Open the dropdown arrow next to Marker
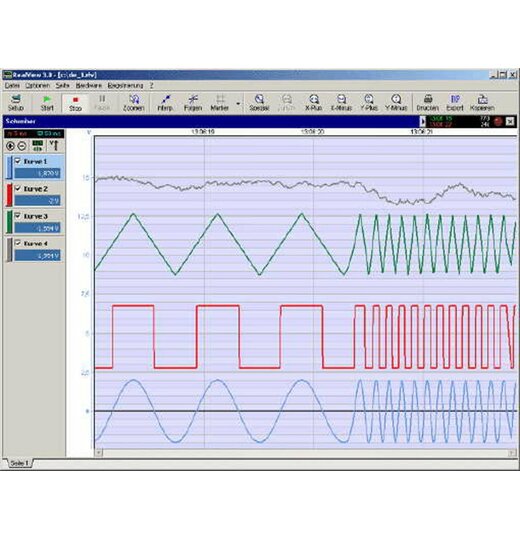520x540 pixels. (238, 103)
